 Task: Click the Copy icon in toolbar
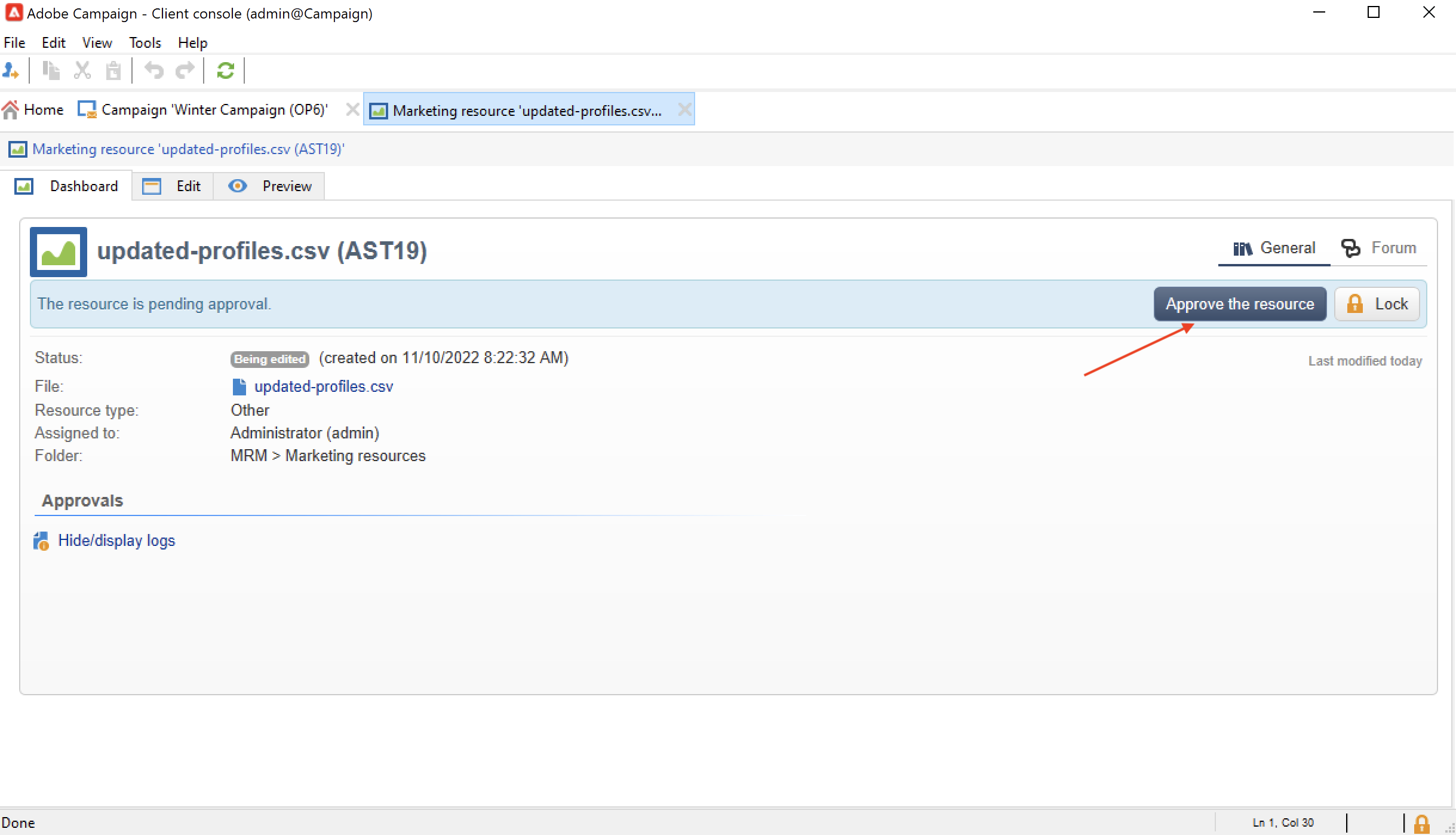coord(51,71)
